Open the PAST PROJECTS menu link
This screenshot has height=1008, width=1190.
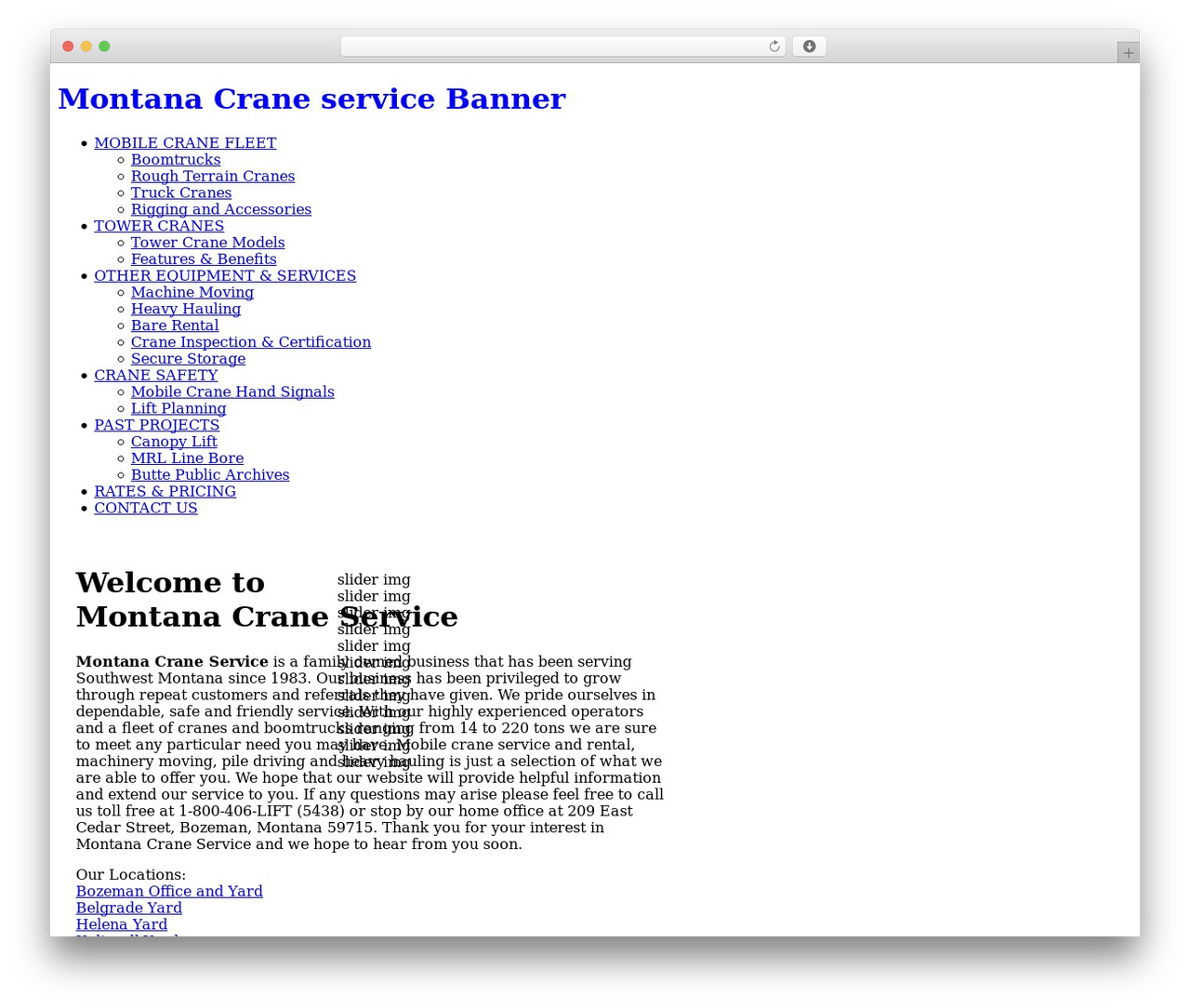point(157,426)
